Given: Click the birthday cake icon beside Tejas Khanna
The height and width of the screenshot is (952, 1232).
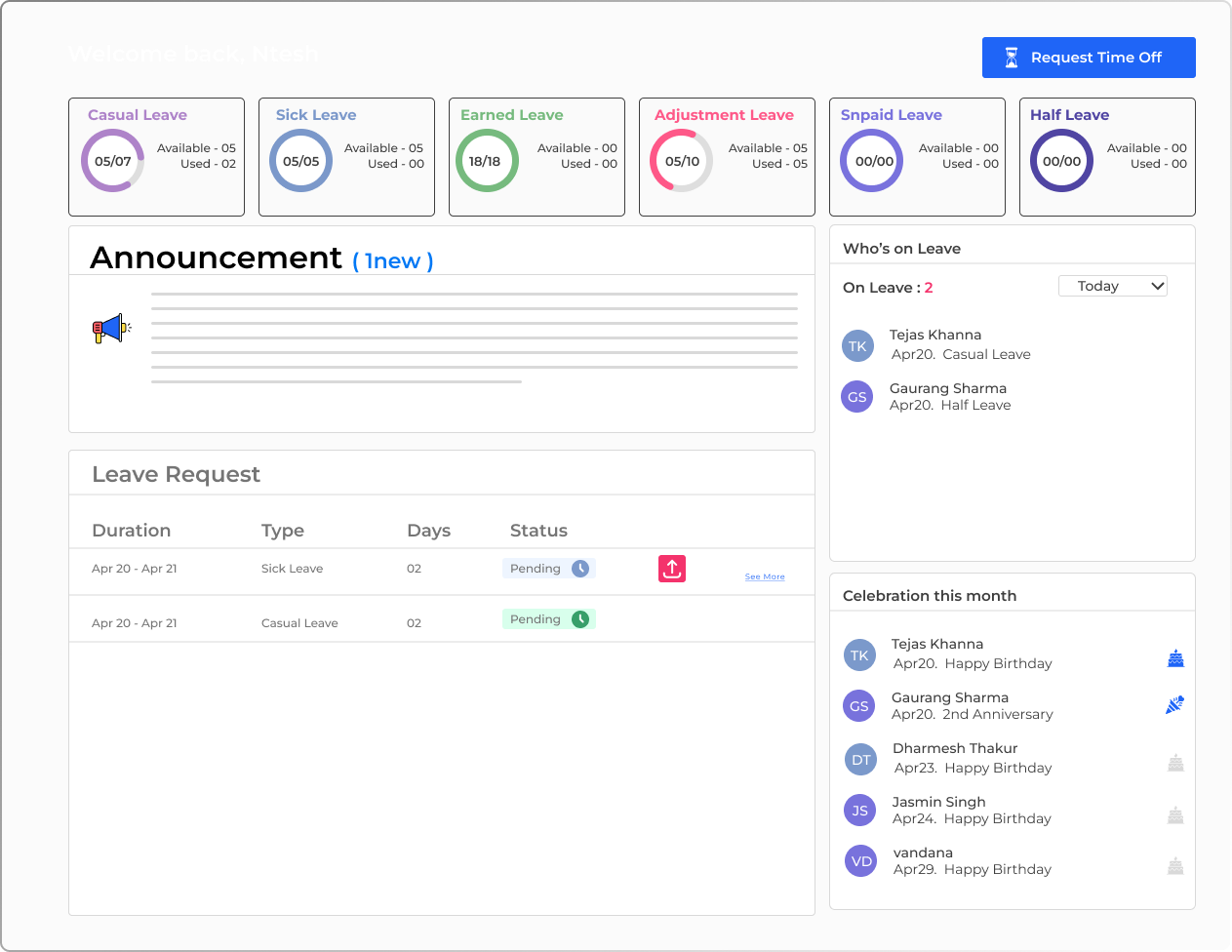Looking at the screenshot, I should point(1176,658).
